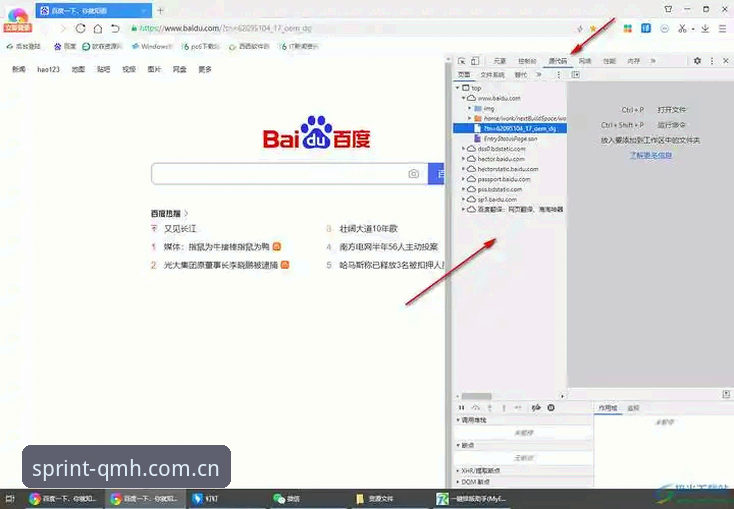Click the step out debugger icon

click(x=504, y=408)
